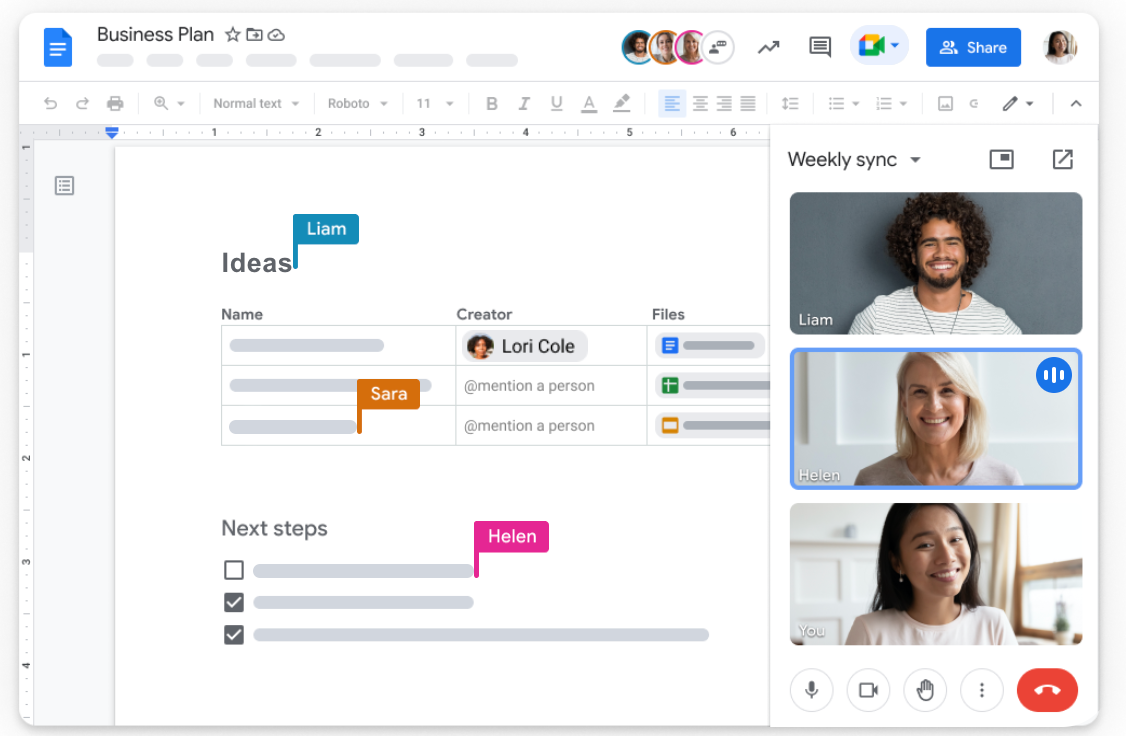Open the Roboto font dropdown
Screen dimensions: 1126x736
point(357,103)
